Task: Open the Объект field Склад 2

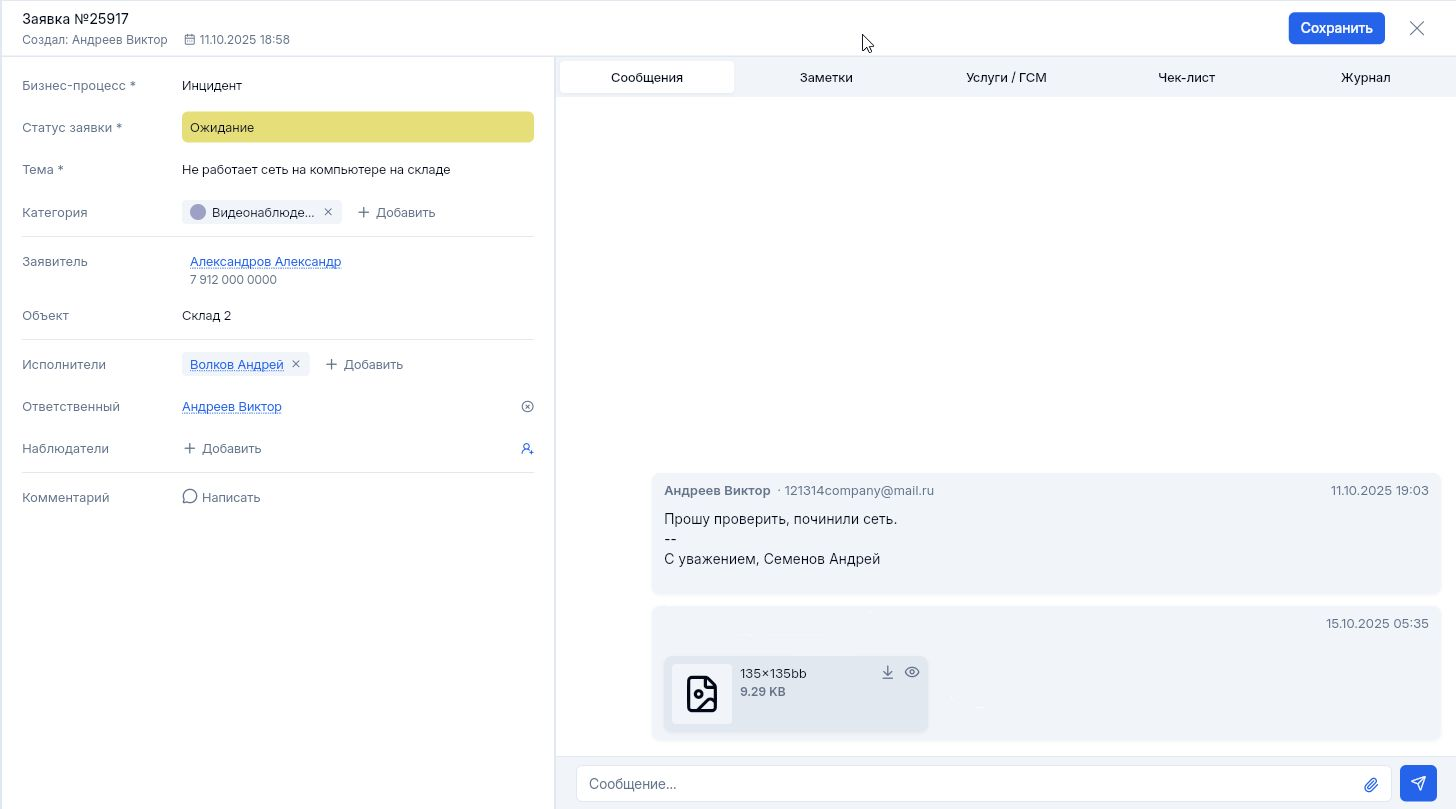Action: pyautogui.click(x=207, y=316)
